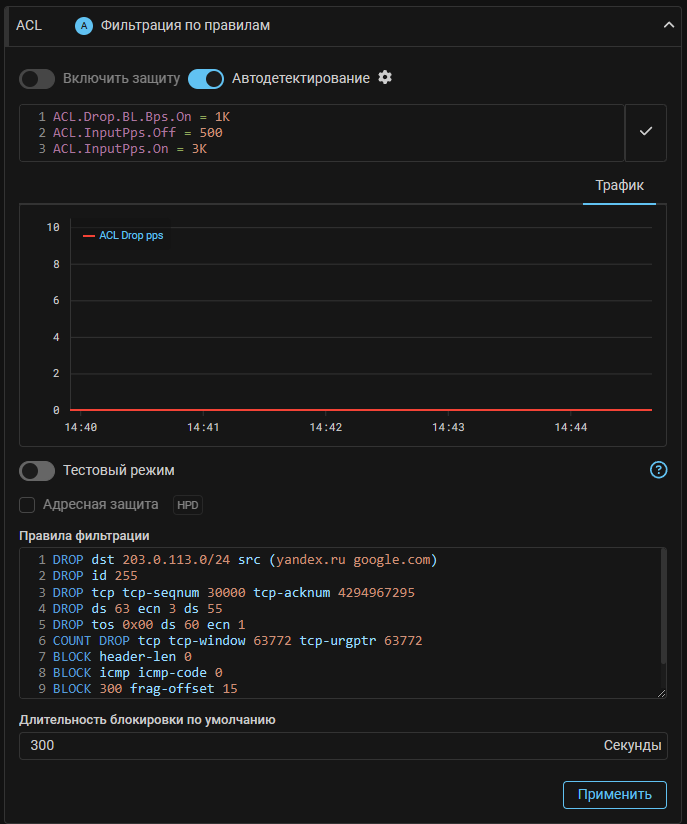Enable the Включить защиту switch
687x824 pixels.
pyautogui.click(x=37, y=79)
